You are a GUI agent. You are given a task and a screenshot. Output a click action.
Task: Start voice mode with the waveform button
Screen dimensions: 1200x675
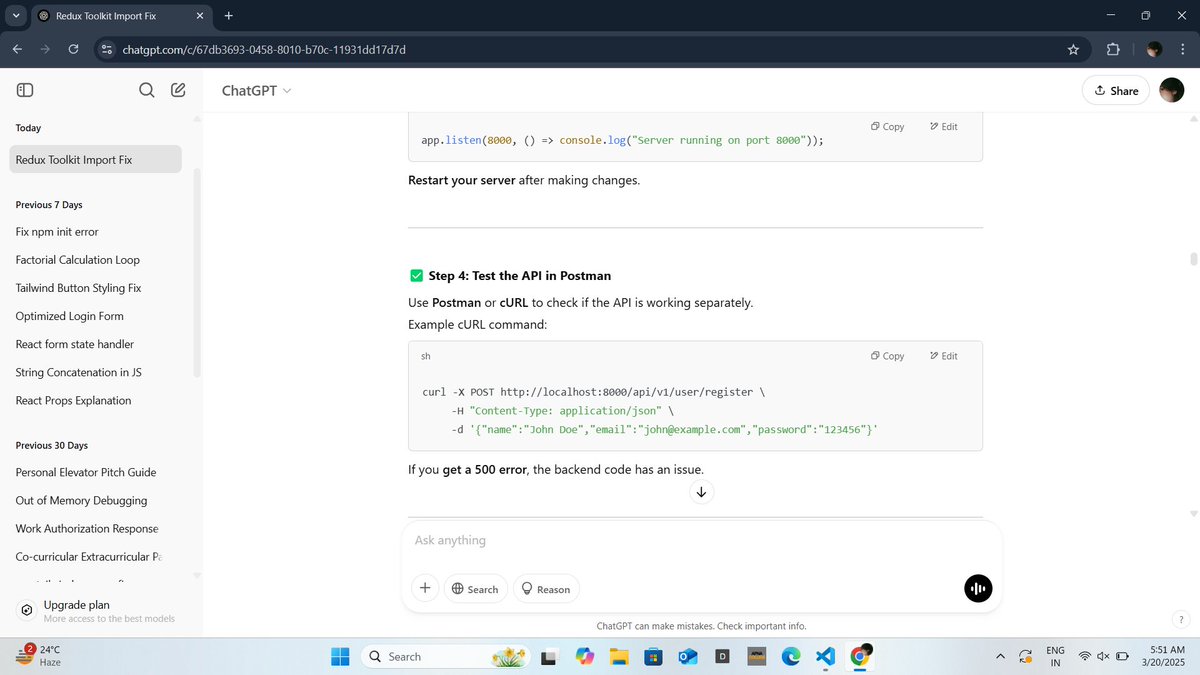tap(978, 589)
